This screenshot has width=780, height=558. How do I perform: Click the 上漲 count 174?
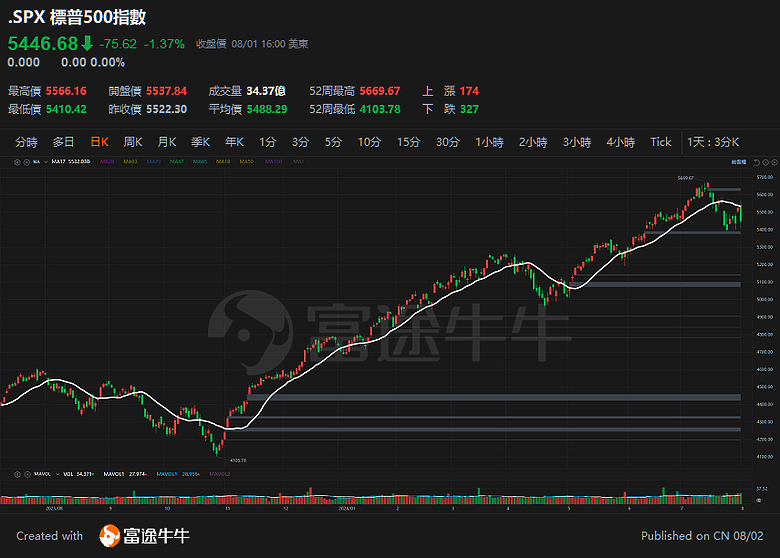coord(469,91)
